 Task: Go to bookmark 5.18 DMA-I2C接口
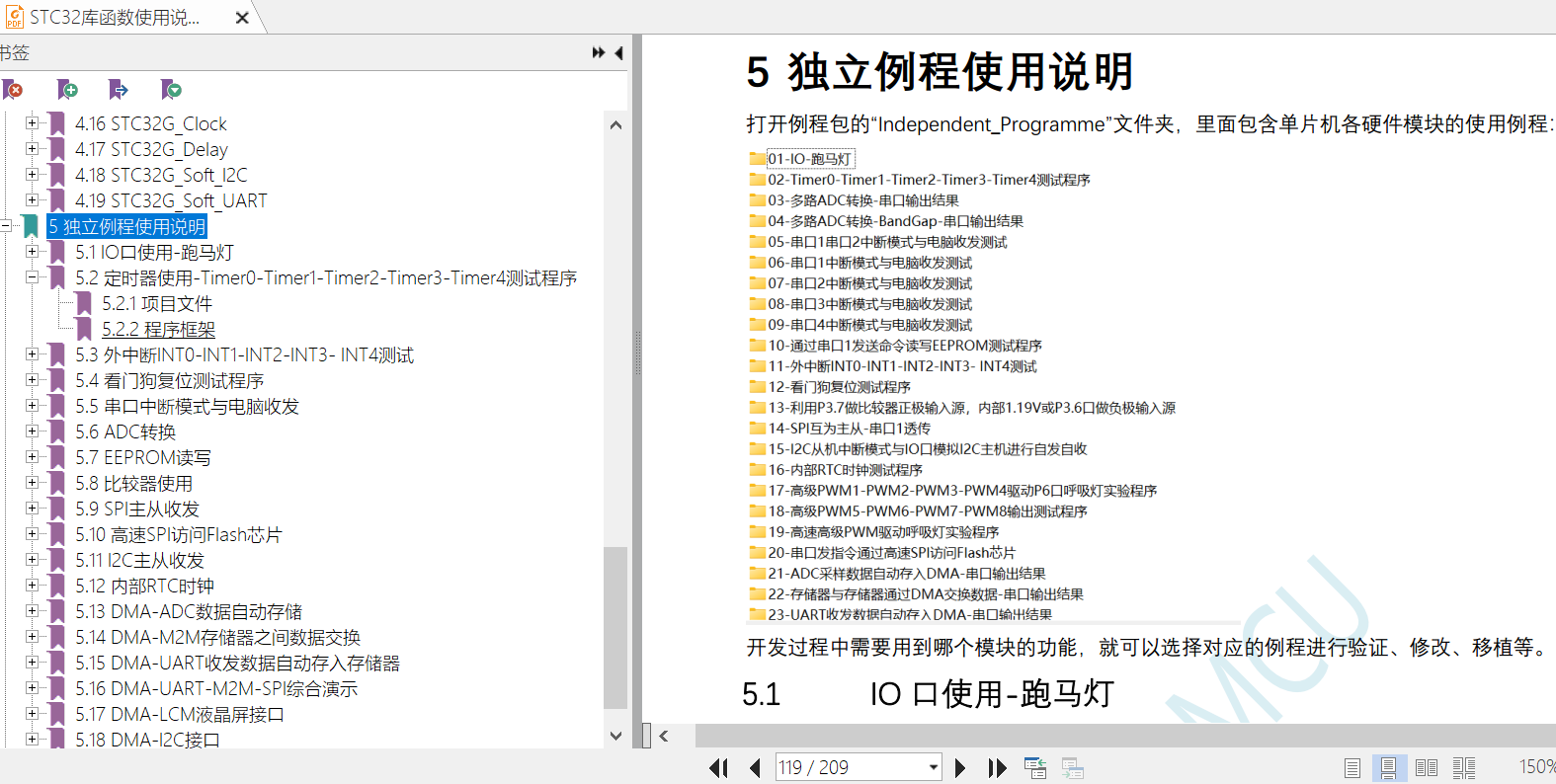pos(147,739)
